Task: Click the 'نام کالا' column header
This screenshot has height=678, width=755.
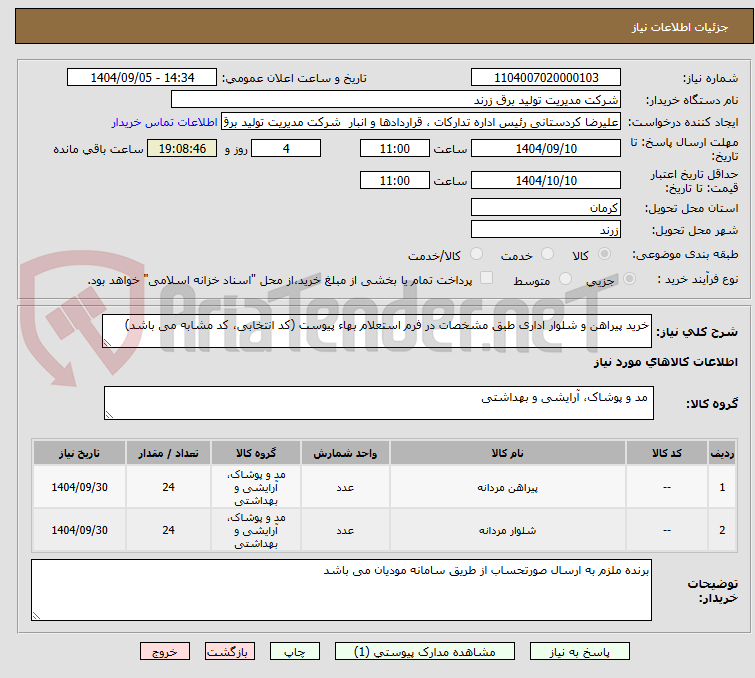Action: (x=508, y=453)
